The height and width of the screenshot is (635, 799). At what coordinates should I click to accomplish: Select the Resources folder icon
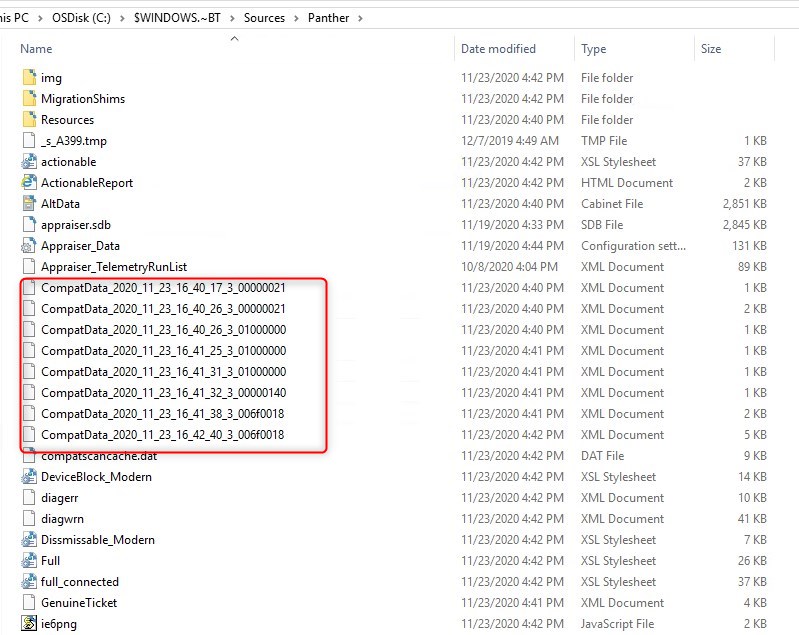point(30,119)
